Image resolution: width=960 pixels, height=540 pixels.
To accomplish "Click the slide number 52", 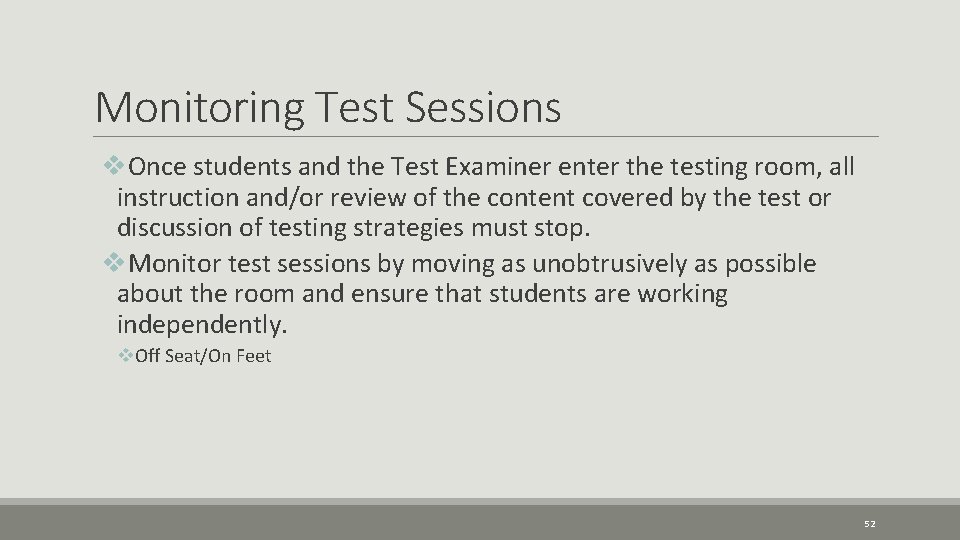I will pyautogui.click(x=868, y=524).
